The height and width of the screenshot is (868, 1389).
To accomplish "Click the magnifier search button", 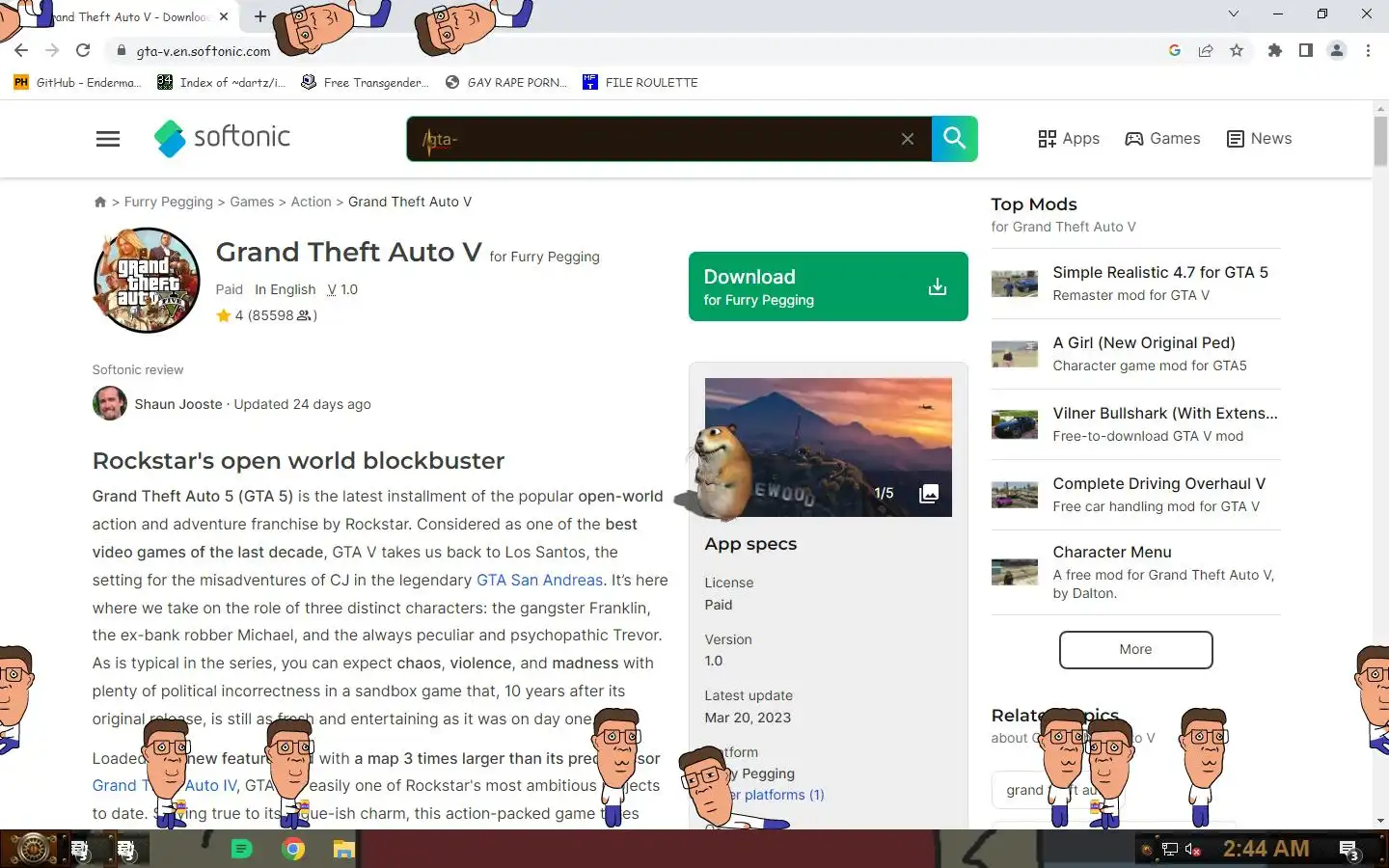I will (954, 139).
